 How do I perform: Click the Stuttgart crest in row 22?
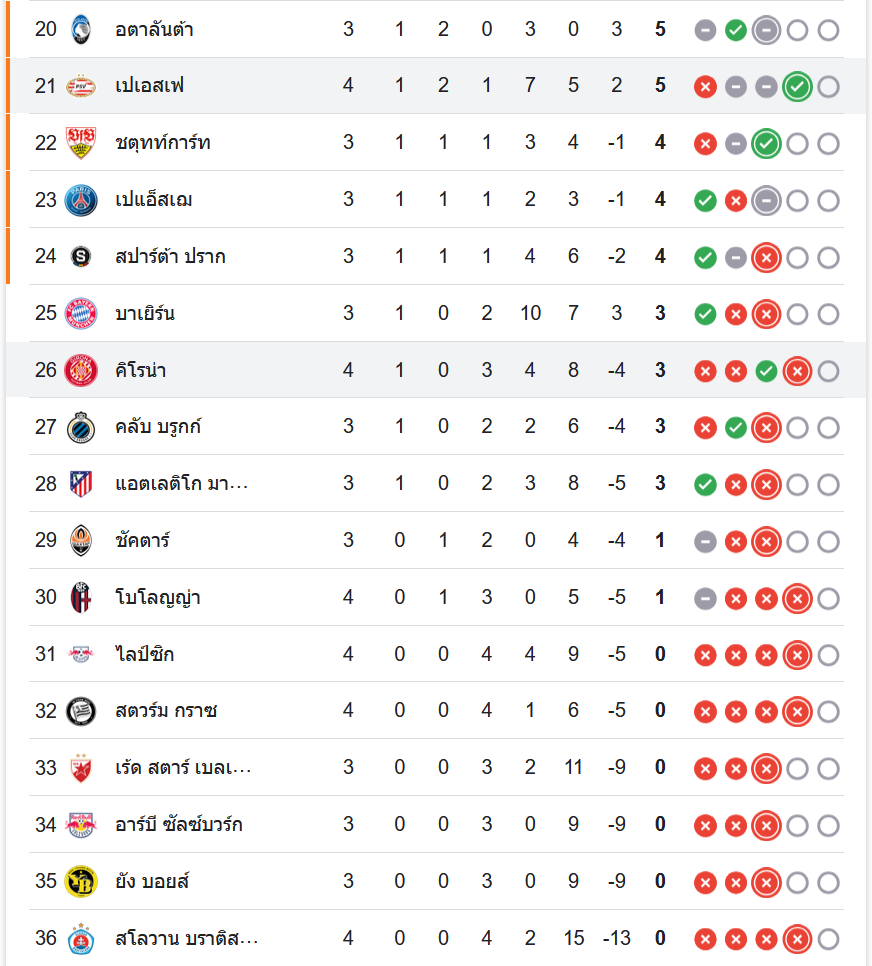[80, 143]
